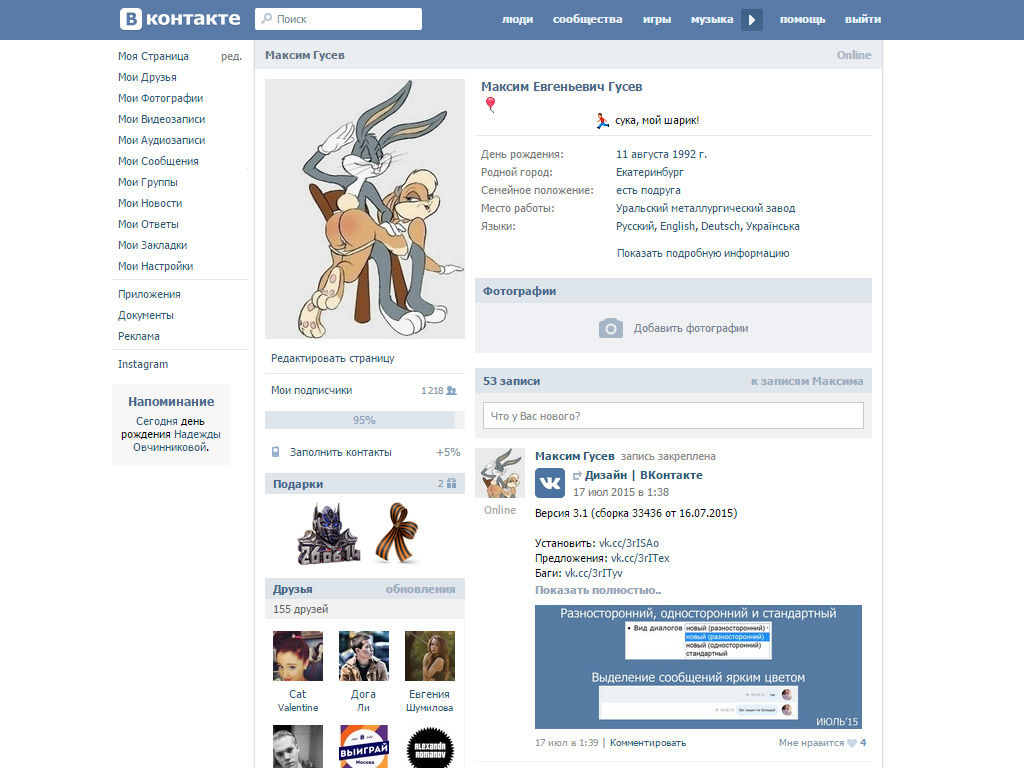Viewport: 1024px width, 768px height.
Task: Open short link vk.cc/3rITex
Action: (640, 558)
